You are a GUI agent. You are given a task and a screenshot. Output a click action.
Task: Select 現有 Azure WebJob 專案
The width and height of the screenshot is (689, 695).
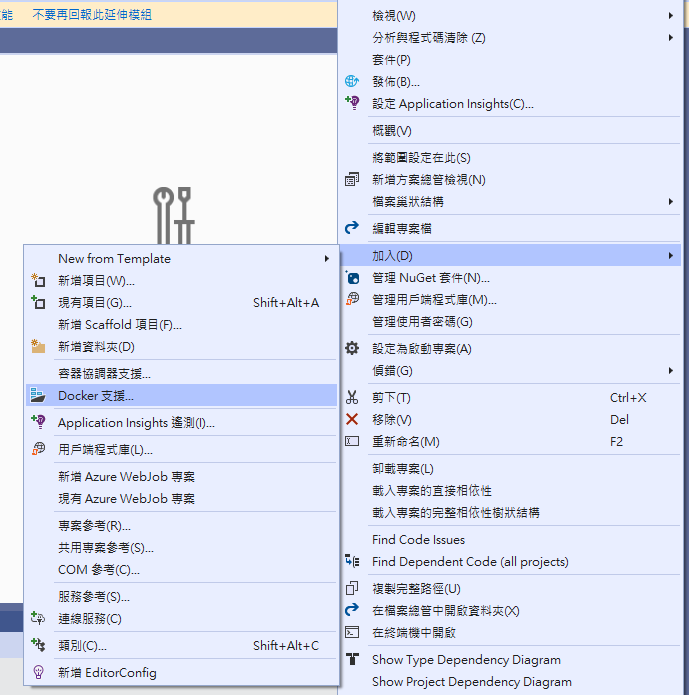click(181, 499)
